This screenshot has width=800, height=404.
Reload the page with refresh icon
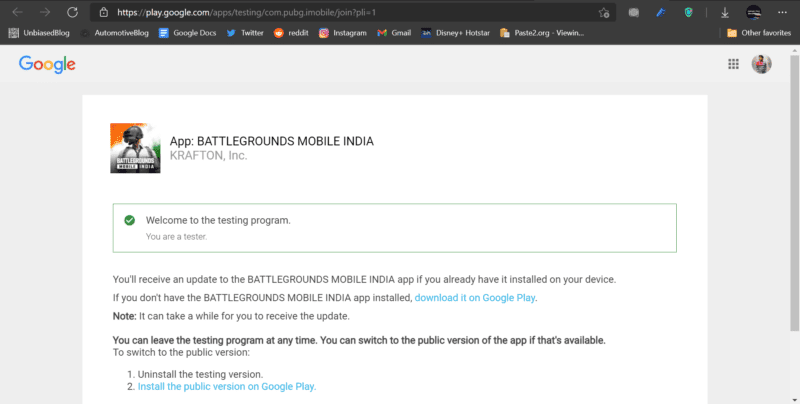click(72, 12)
